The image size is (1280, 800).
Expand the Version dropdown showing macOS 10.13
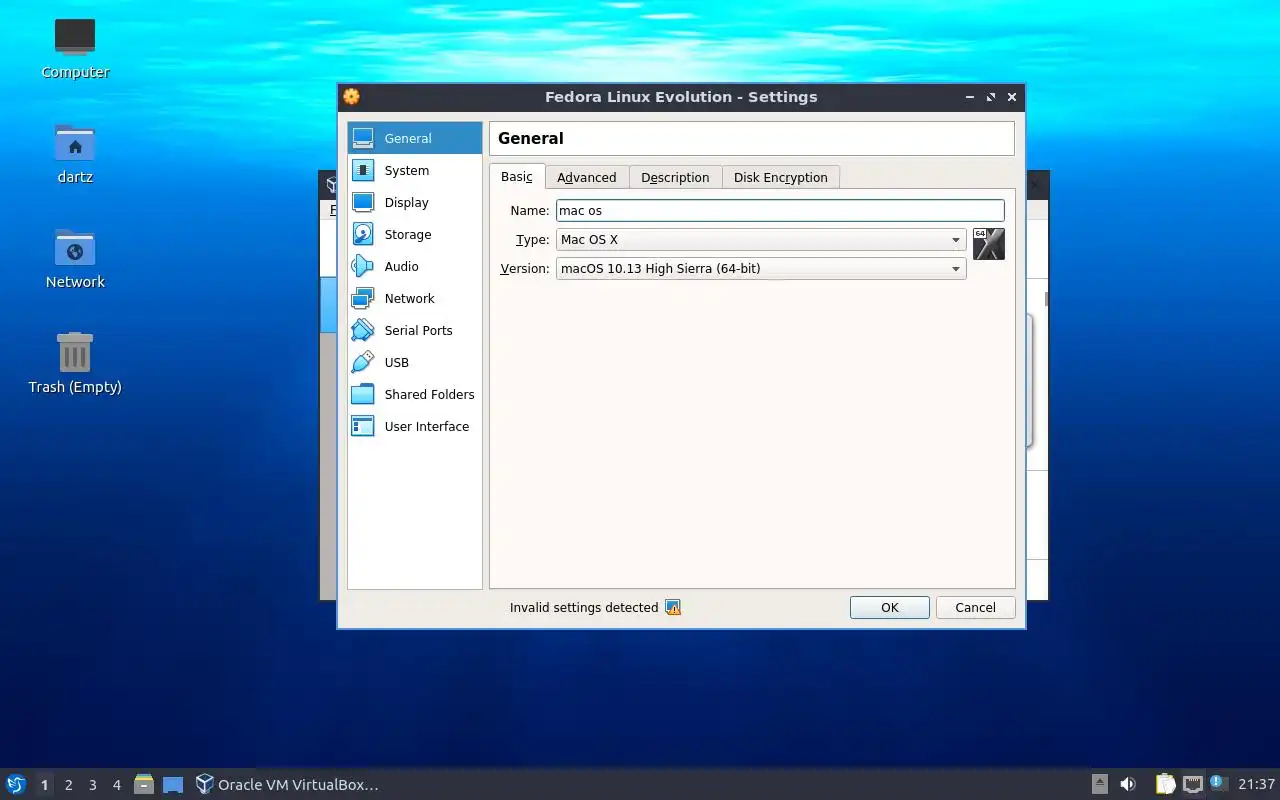[761, 268]
